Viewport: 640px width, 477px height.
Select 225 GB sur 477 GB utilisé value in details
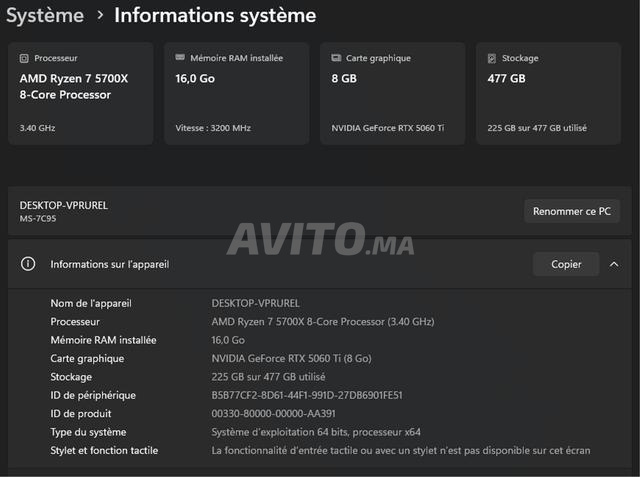(268, 377)
